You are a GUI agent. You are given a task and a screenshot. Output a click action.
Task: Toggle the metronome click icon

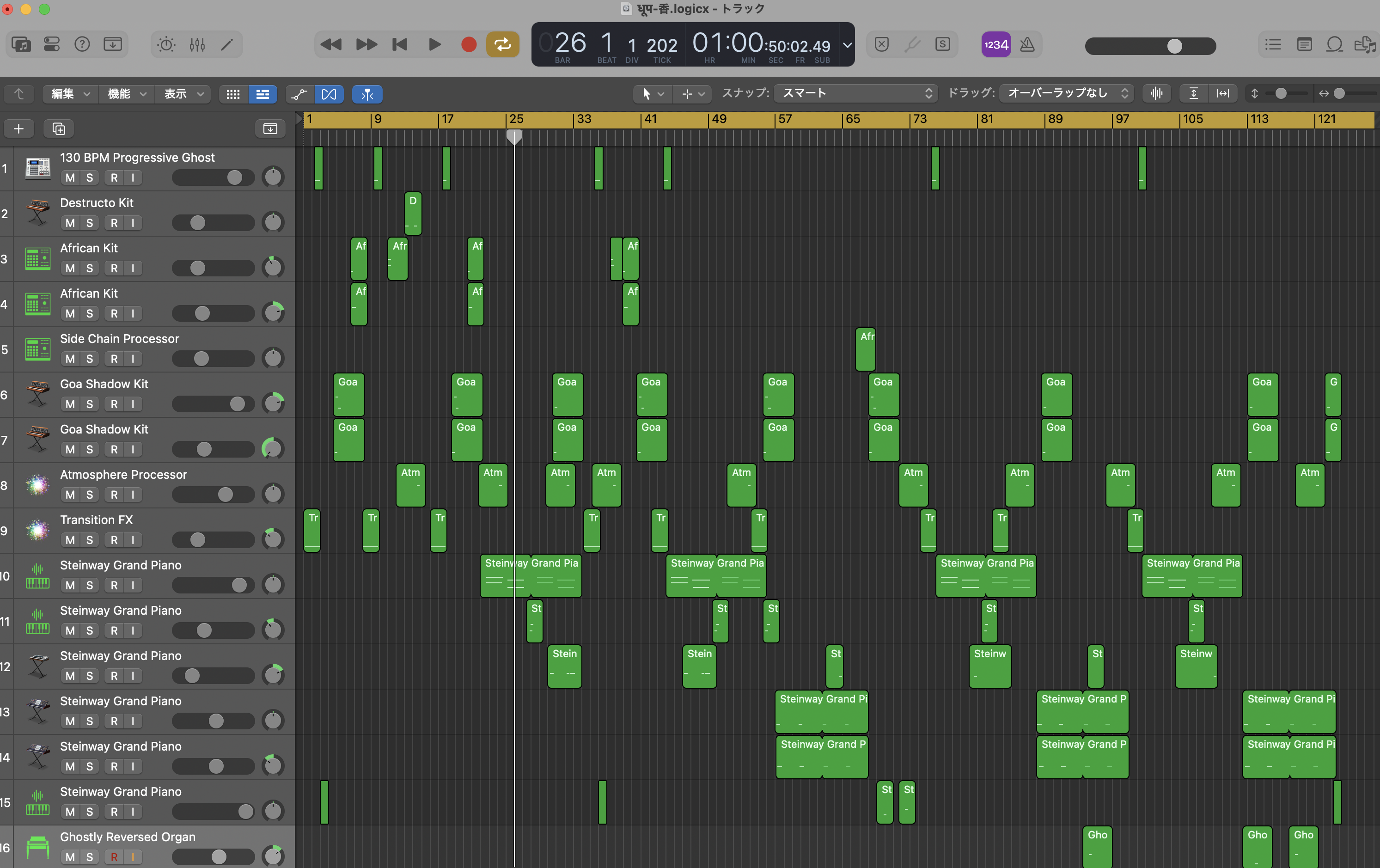pos(1027,44)
